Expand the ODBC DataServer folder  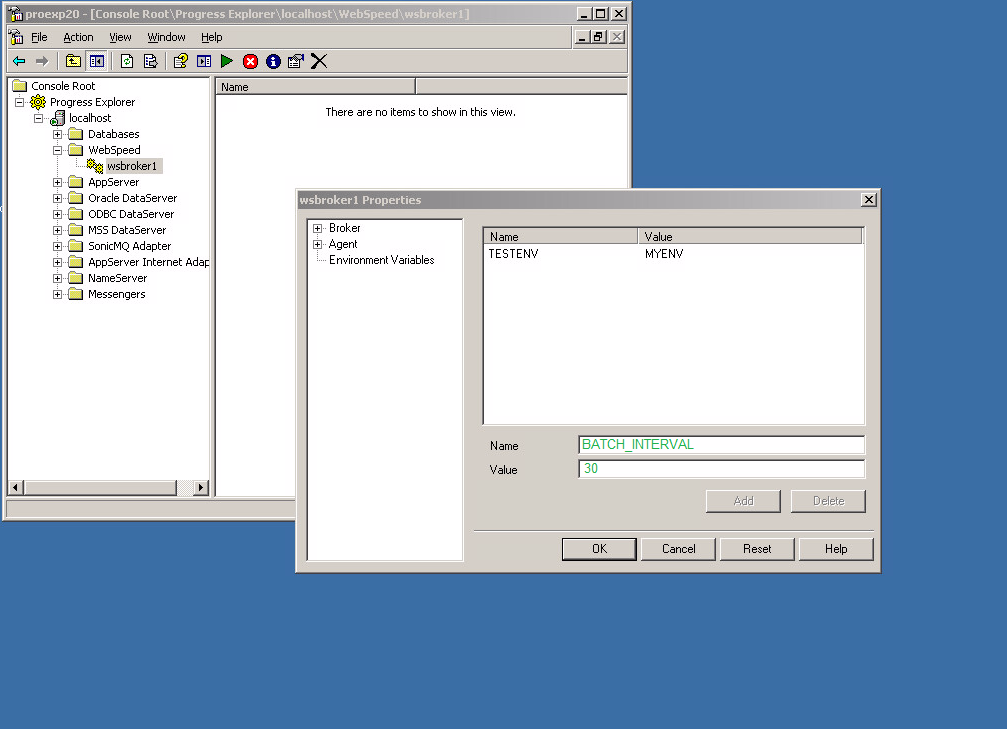57,215
